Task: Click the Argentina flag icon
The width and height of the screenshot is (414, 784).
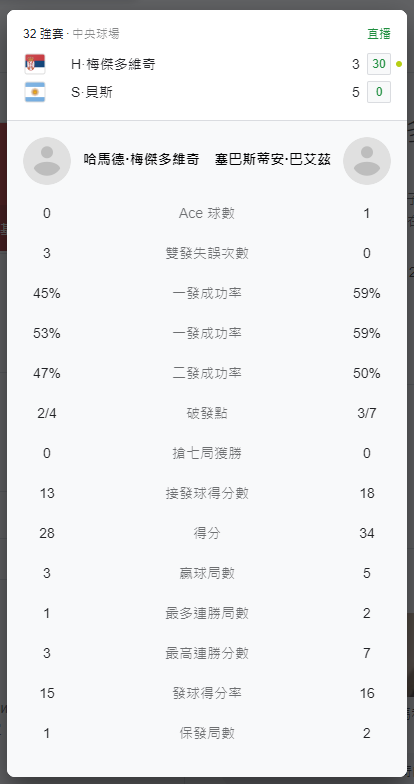Action: click(x=34, y=92)
